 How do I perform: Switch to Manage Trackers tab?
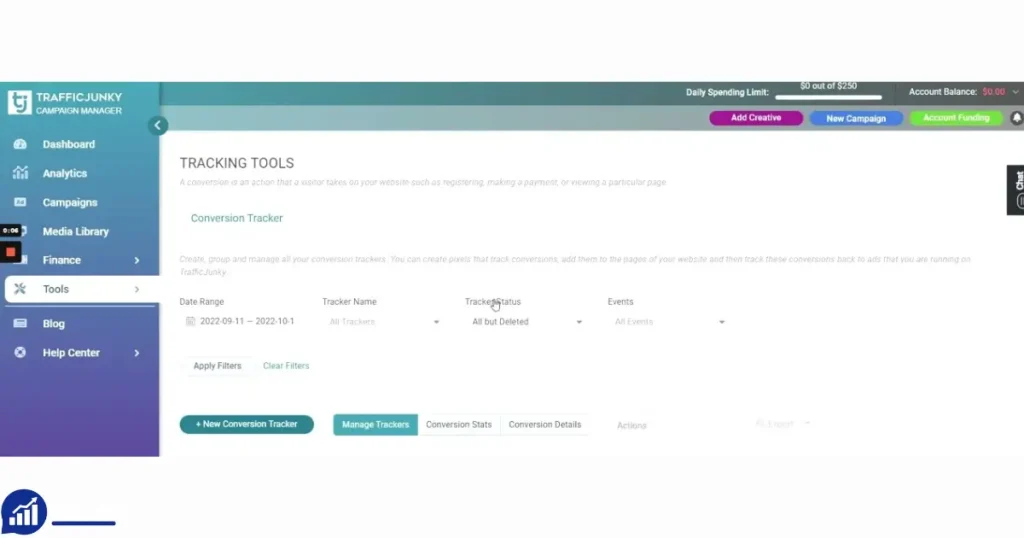(376, 424)
